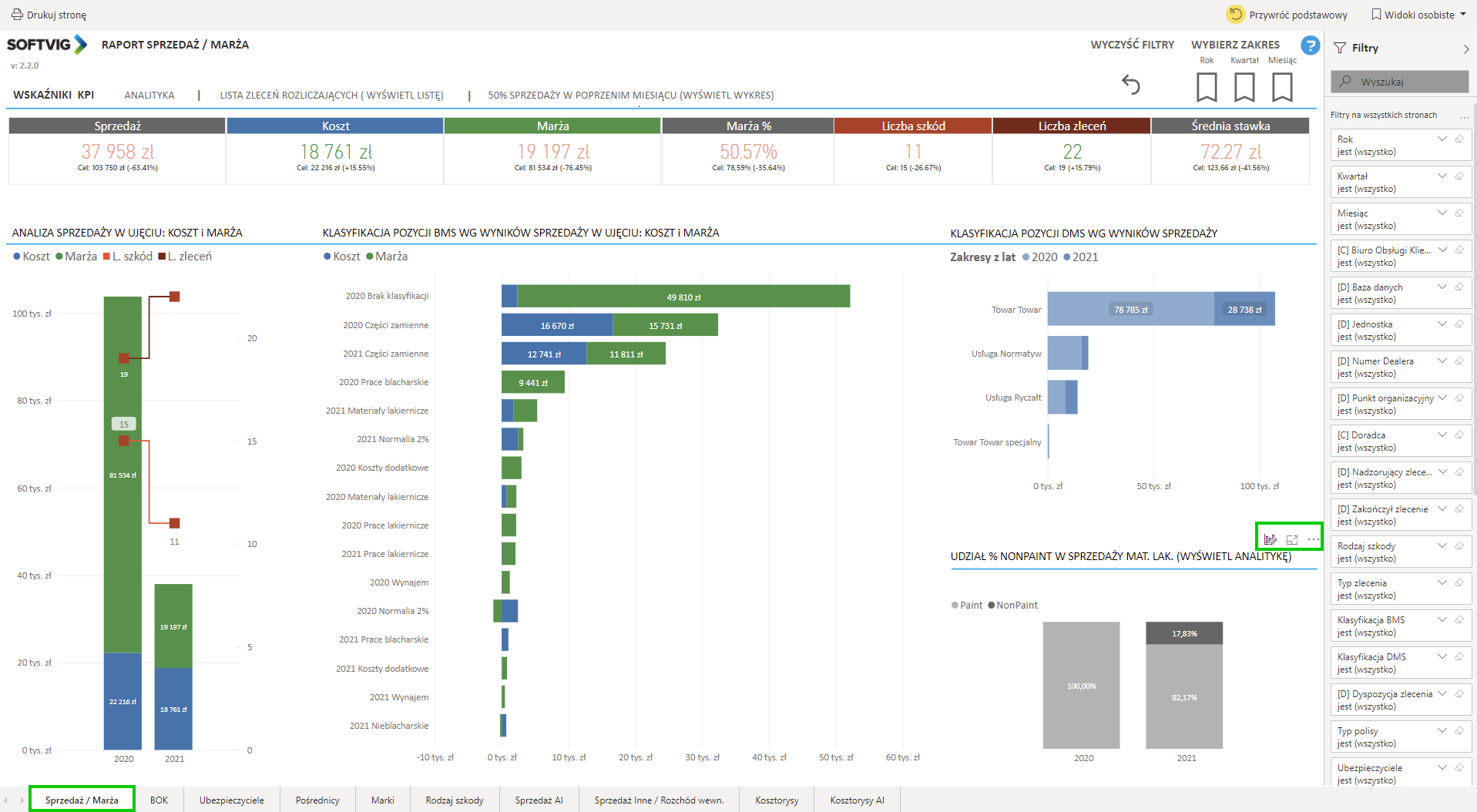Click the green Marża legend marker in the BMS chart
The height and width of the screenshot is (812, 1477).
pos(370,257)
